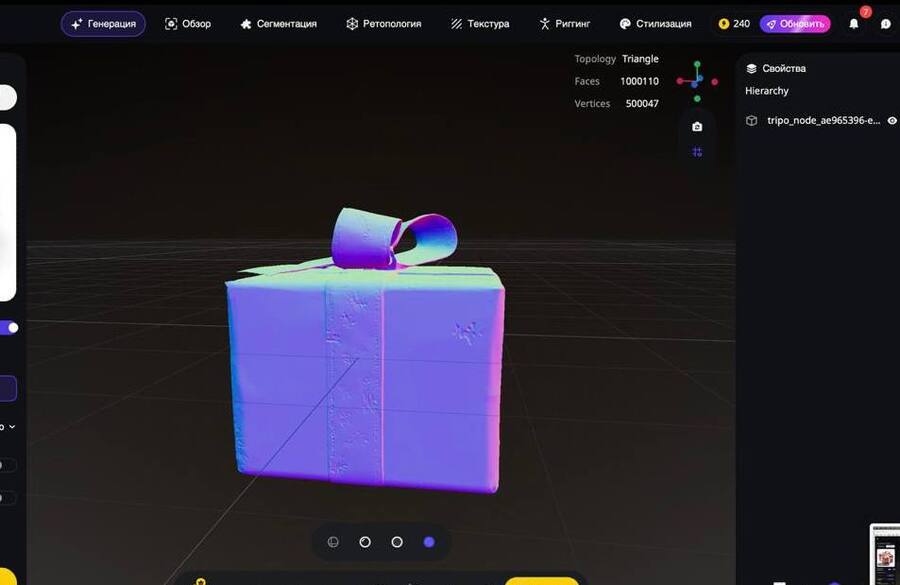
Task: Click the 240 credits coin balance
Action: [734, 24]
